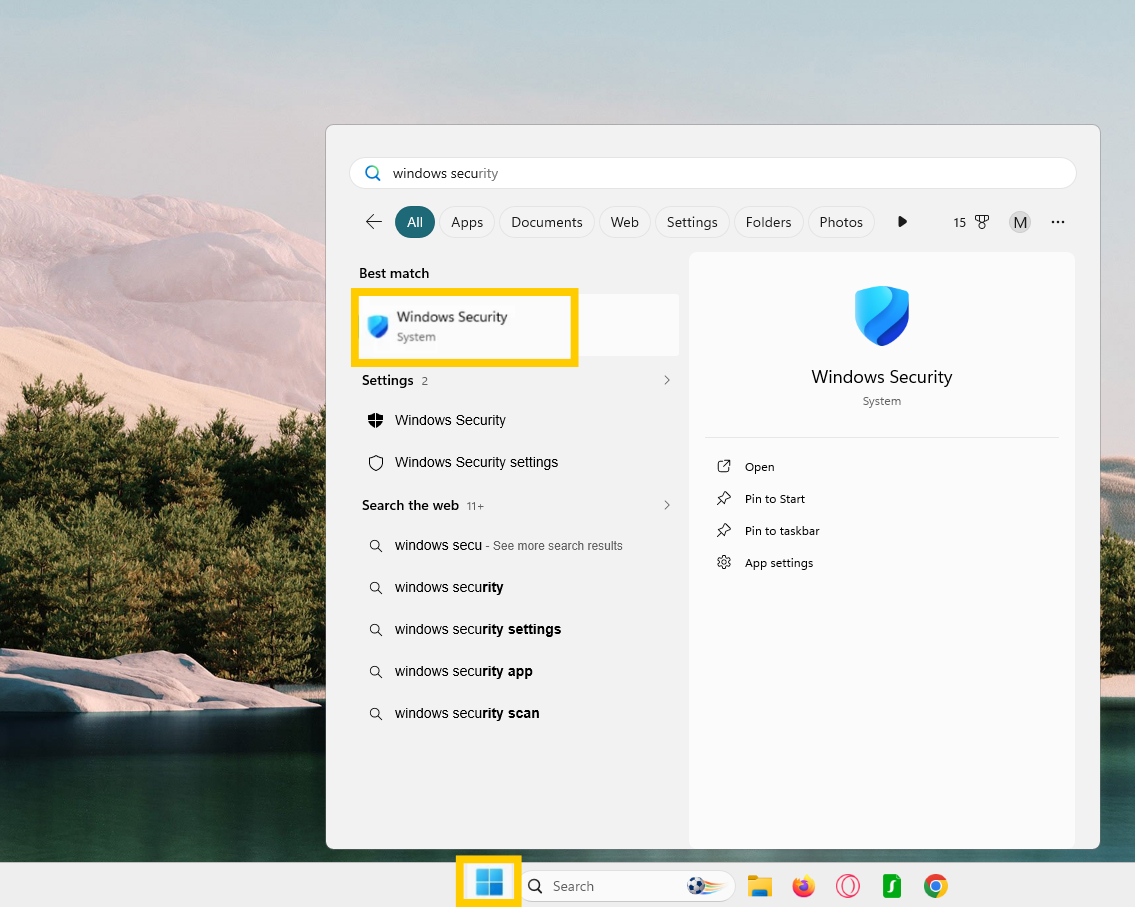This screenshot has width=1135, height=907.
Task: Click the windows security search input field
Action: coord(712,173)
